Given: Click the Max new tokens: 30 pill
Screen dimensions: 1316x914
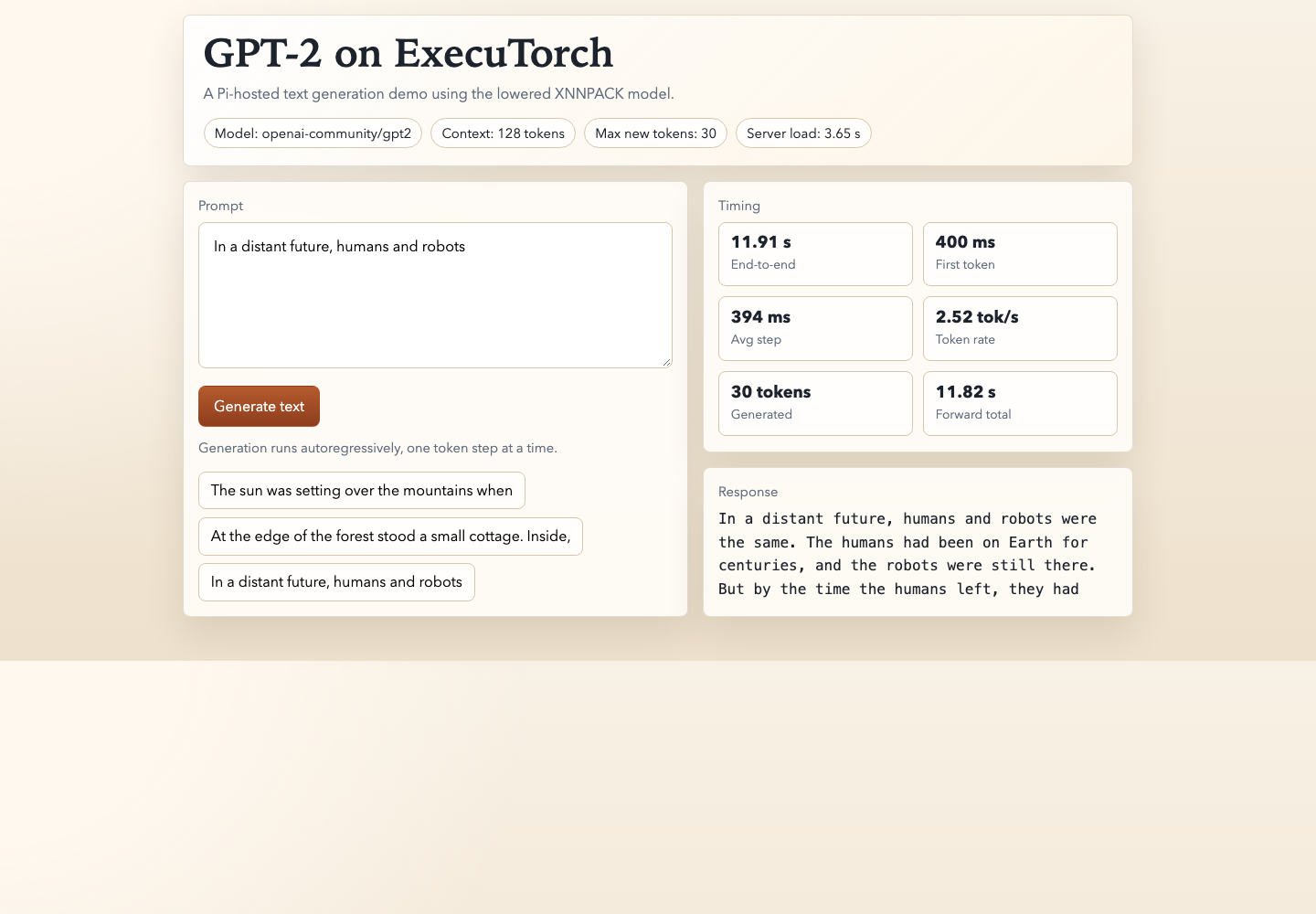Looking at the screenshot, I should [x=655, y=133].
